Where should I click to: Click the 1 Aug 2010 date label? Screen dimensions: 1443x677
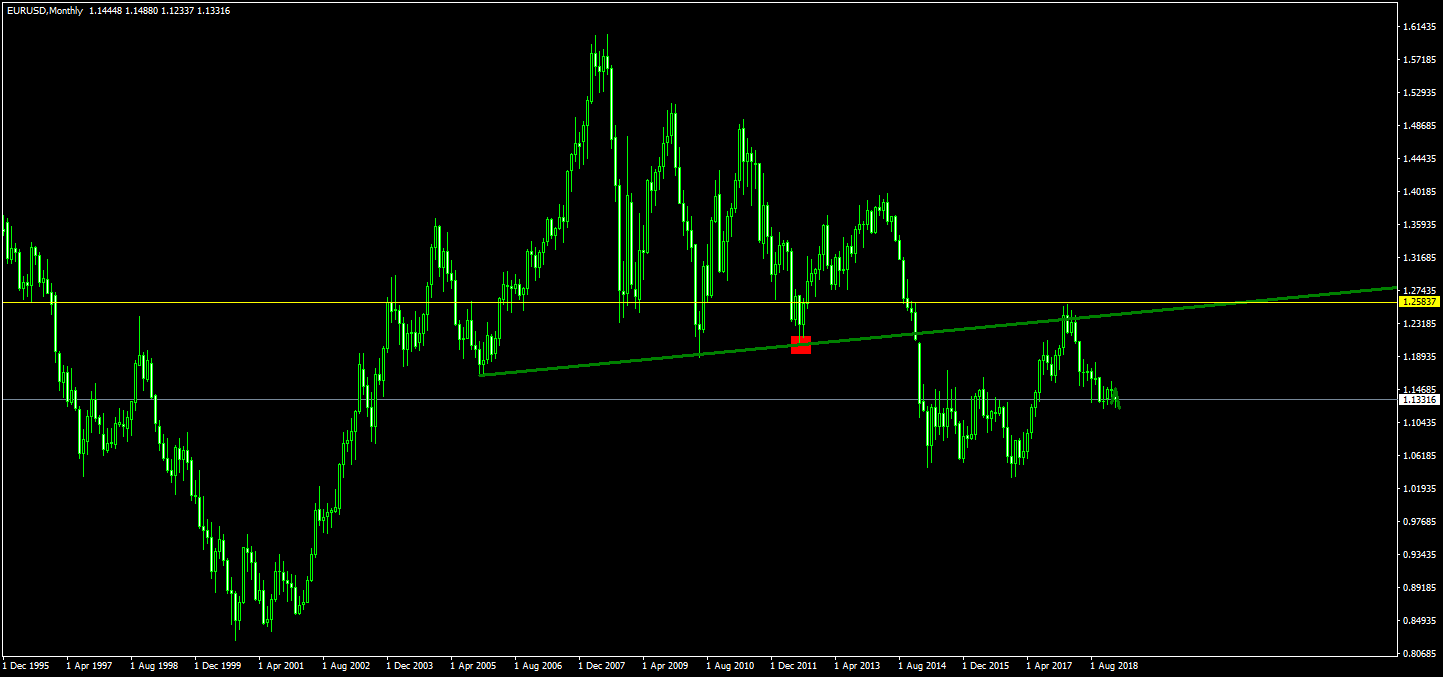point(730,665)
